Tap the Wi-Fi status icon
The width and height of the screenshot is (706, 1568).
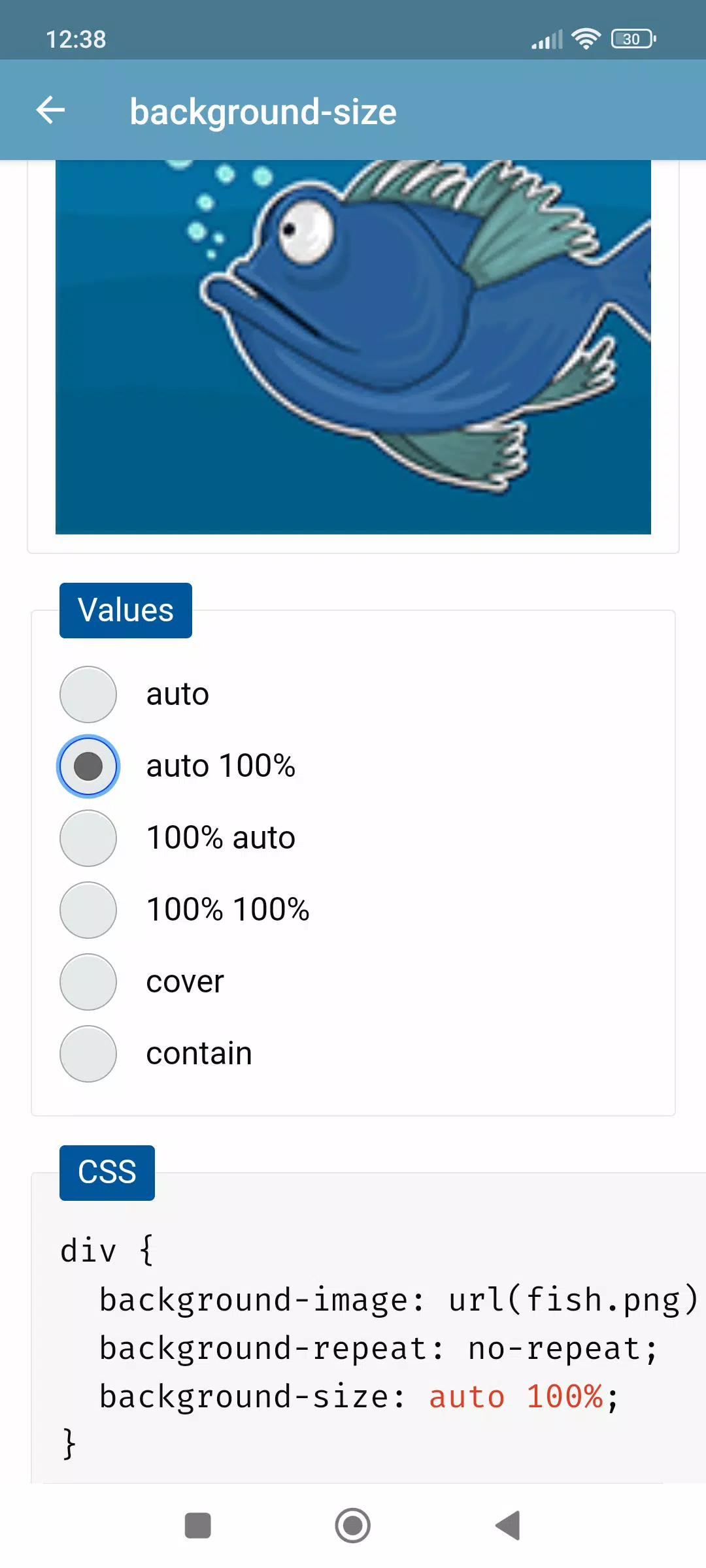tap(586, 39)
